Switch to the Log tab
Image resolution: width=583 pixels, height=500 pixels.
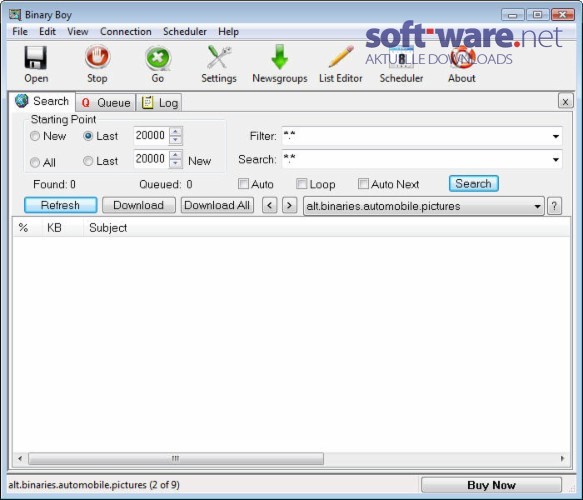(160, 103)
